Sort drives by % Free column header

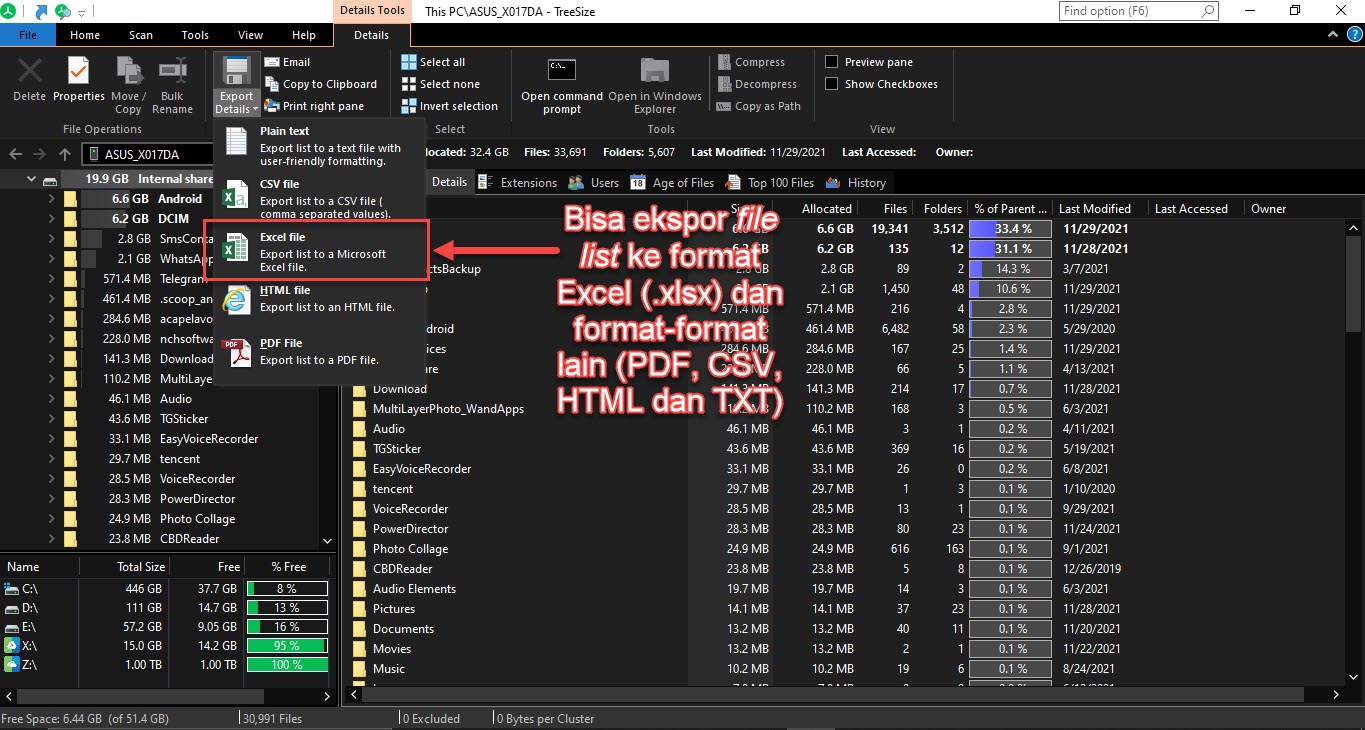pos(288,567)
